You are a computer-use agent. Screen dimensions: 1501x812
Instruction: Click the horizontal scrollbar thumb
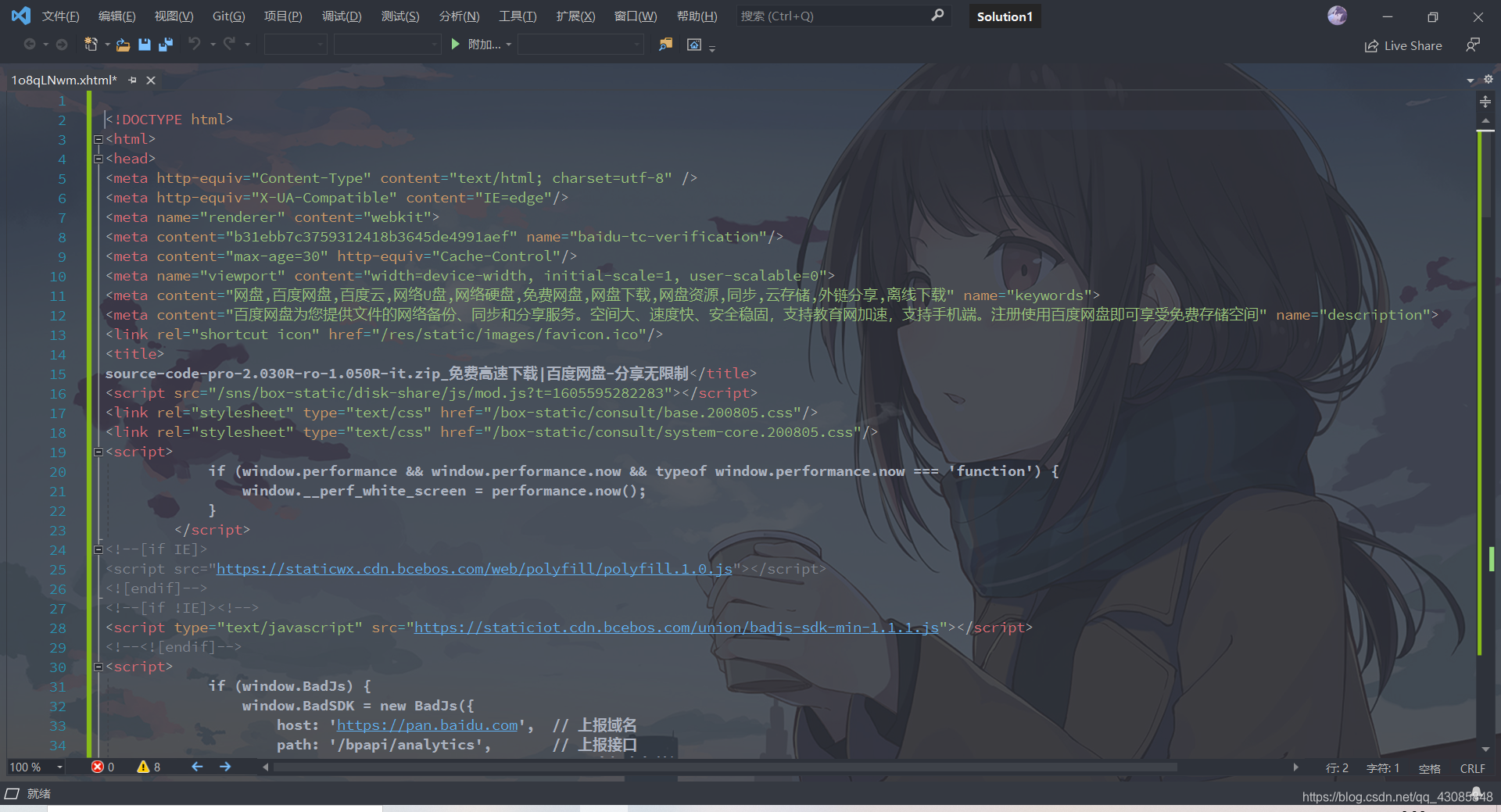(x=725, y=767)
